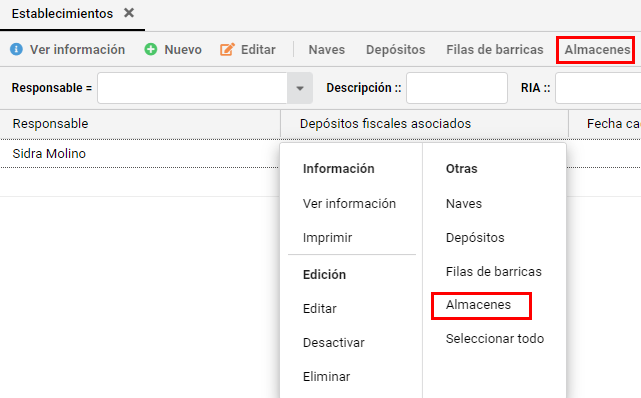Viewport: 641px width, 398px height.
Task: Choose Eliminar in the context menu
Action: pyautogui.click(x=326, y=376)
